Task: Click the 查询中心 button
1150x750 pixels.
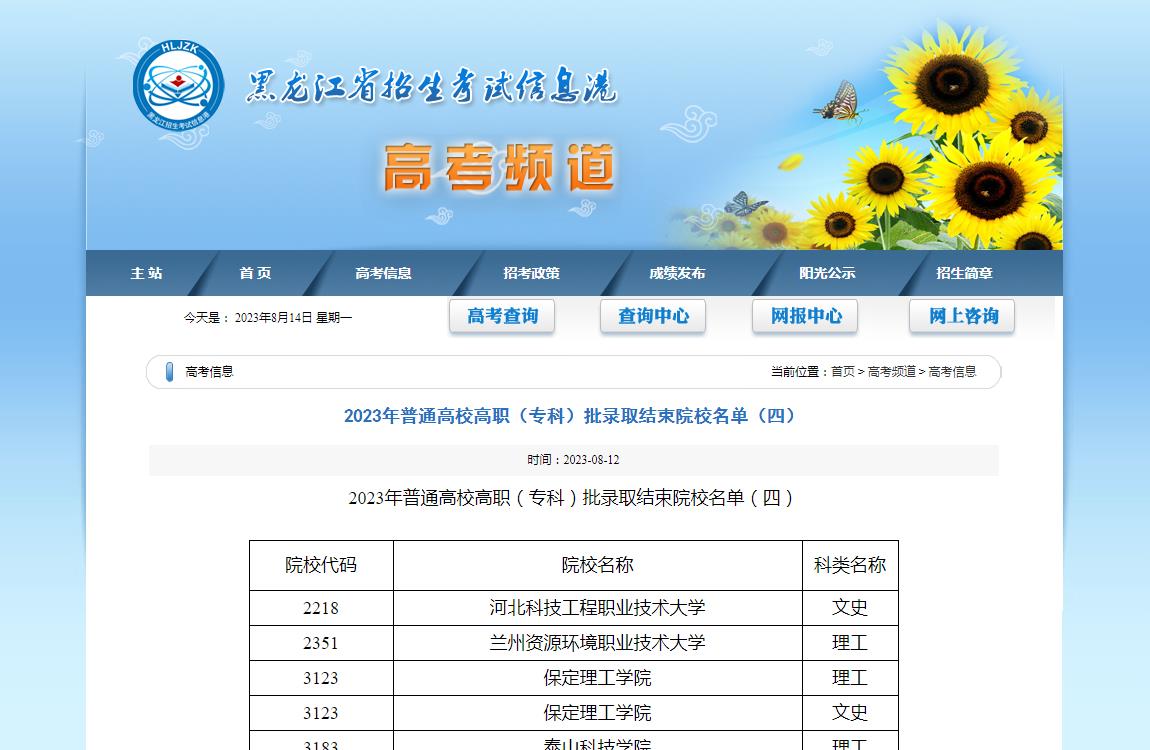Action: [653, 316]
